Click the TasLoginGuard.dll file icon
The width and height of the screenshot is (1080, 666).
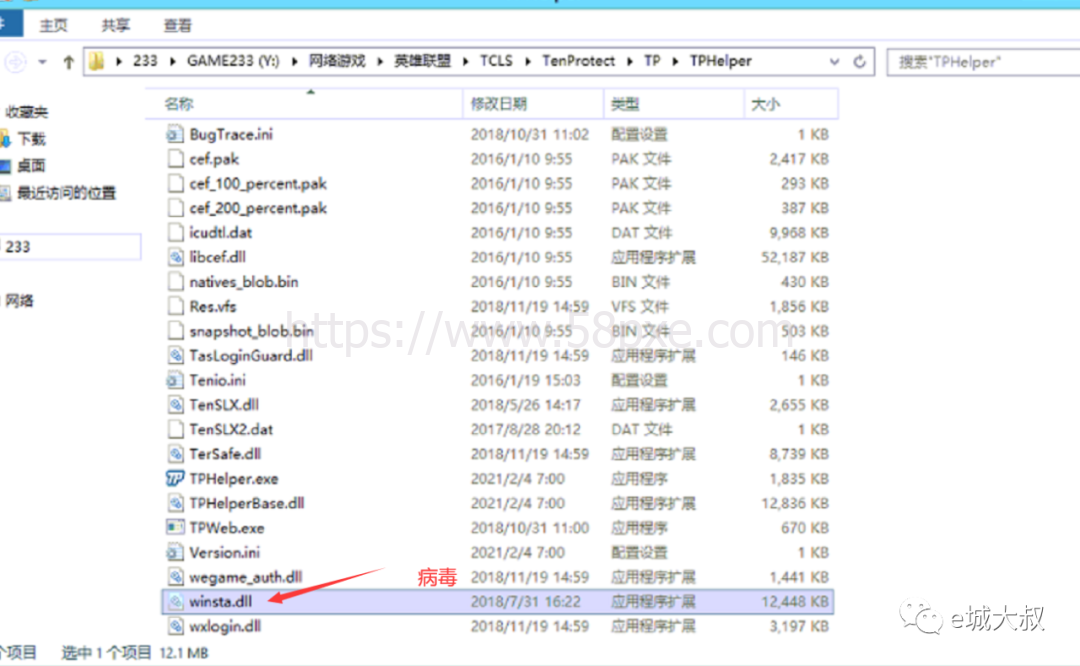coord(175,355)
